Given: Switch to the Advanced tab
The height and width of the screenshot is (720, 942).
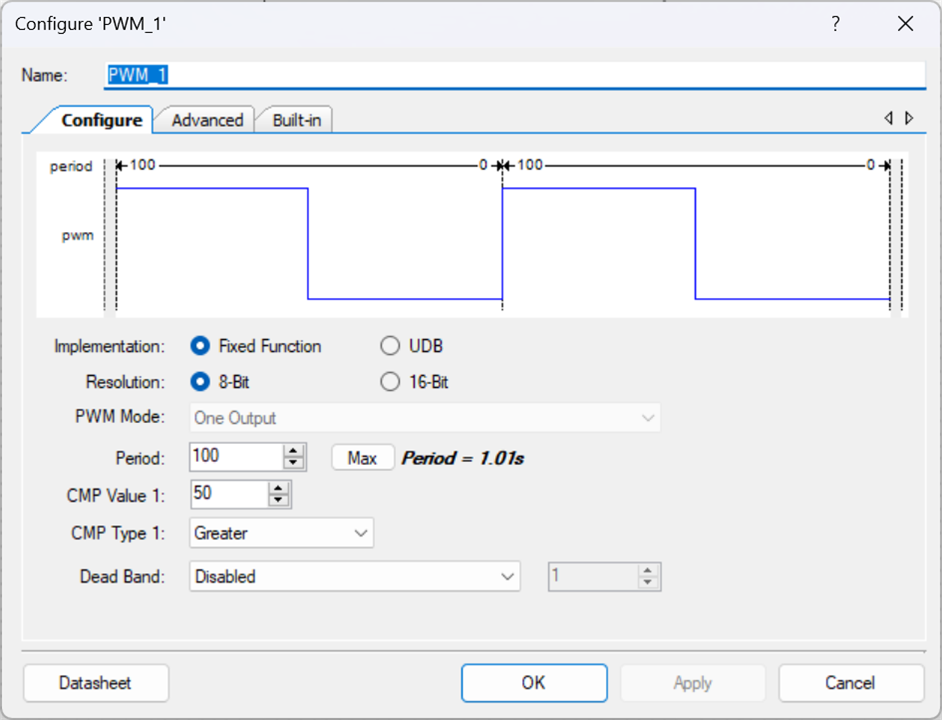Looking at the screenshot, I should pos(207,120).
